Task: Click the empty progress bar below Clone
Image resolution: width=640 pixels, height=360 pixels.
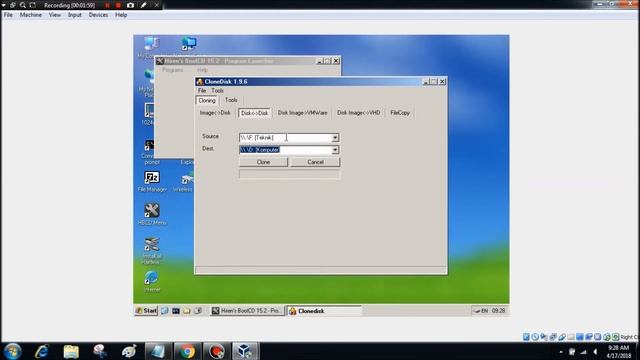Action: pyautogui.click(x=289, y=175)
